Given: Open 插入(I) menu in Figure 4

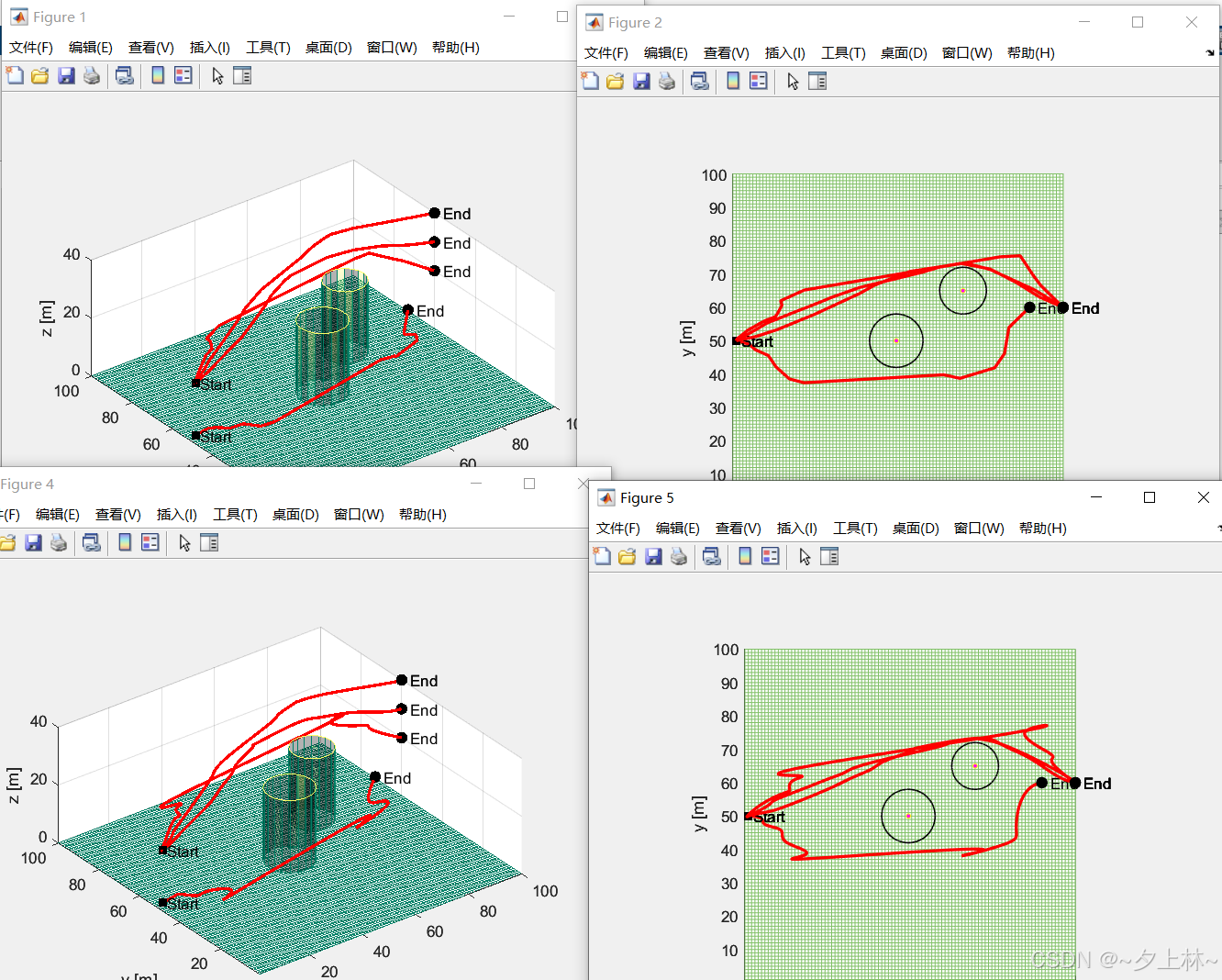Looking at the screenshot, I should (x=177, y=515).
